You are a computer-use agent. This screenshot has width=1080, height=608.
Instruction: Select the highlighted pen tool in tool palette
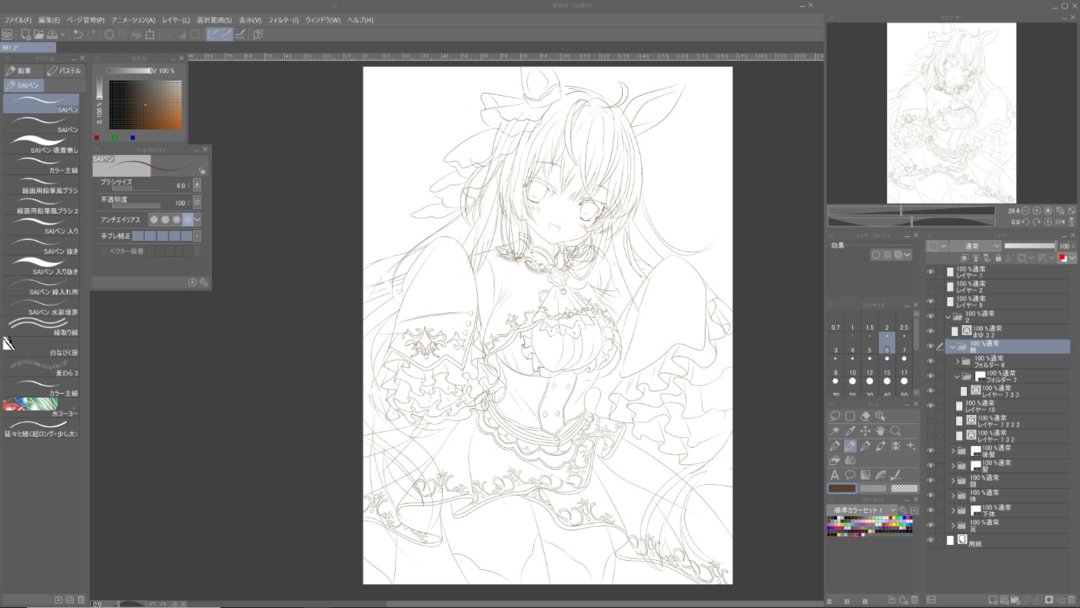tap(850, 446)
